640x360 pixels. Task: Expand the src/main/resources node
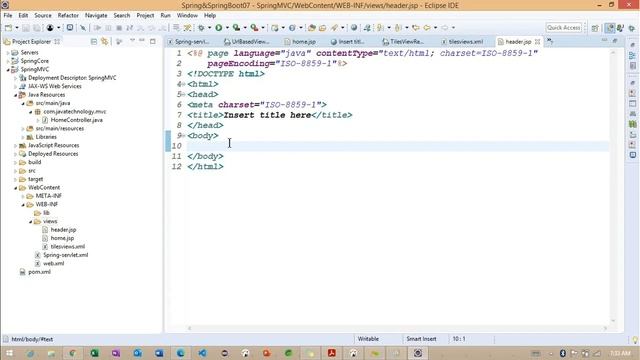(x=23, y=129)
